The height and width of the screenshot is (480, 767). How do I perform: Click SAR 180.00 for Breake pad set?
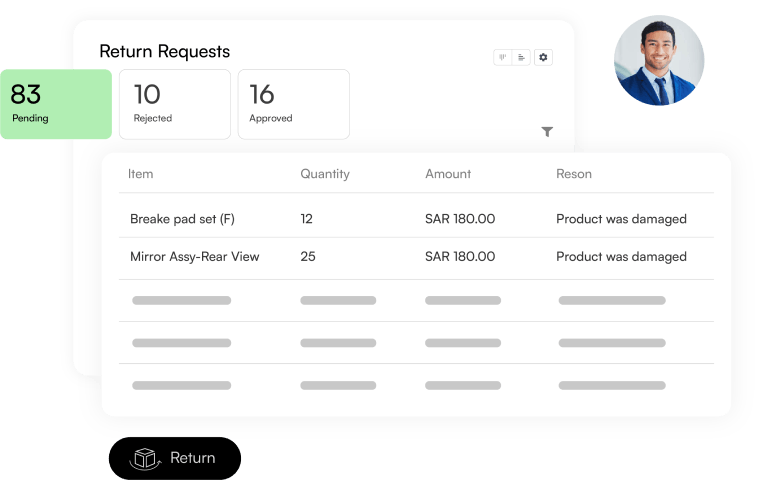point(460,219)
